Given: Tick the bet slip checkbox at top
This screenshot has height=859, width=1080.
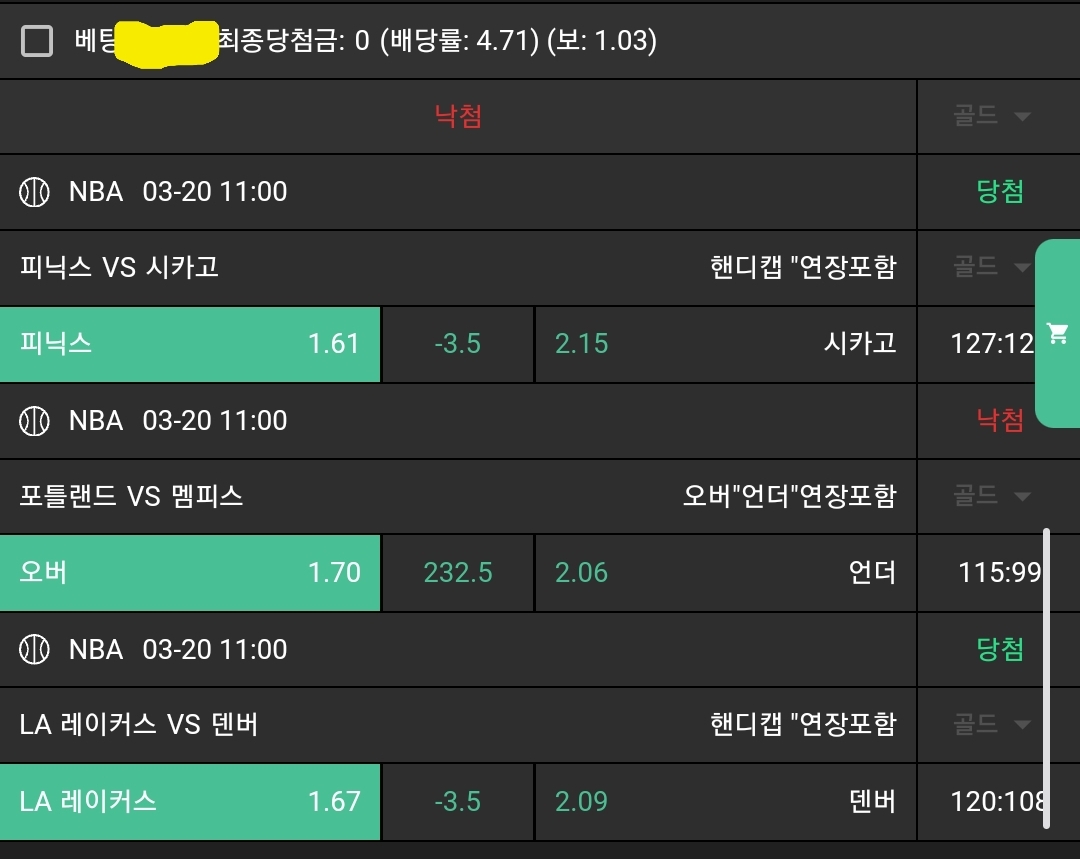Looking at the screenshot, I should click(37, 41).
